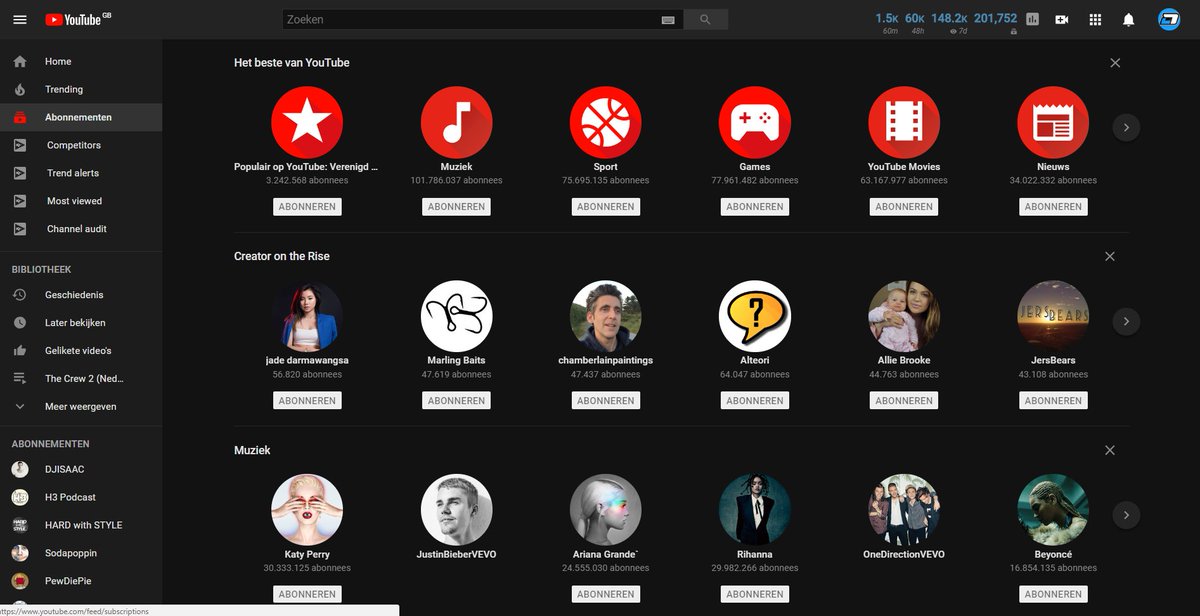The width and height of the screenshot is (1200, 616).
Task: Click the Alteori question mark avatar
Action: pos(754,316)
